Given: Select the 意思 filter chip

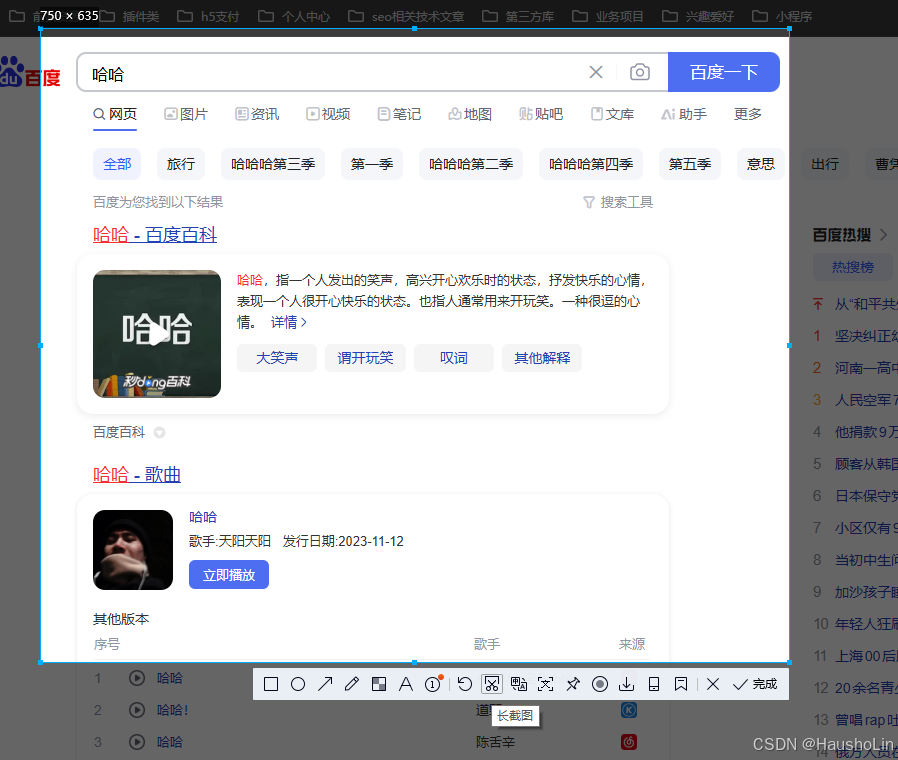Looking at the screenshot, I should pos(761,164).
